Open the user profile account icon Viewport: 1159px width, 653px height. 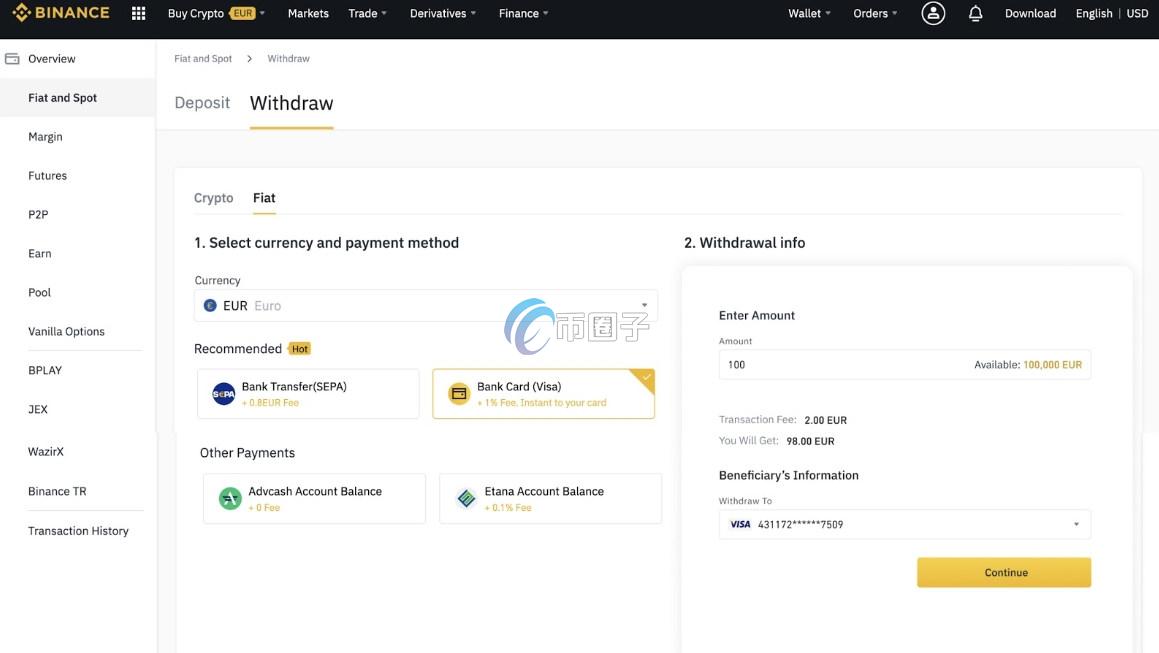(933, 13)
